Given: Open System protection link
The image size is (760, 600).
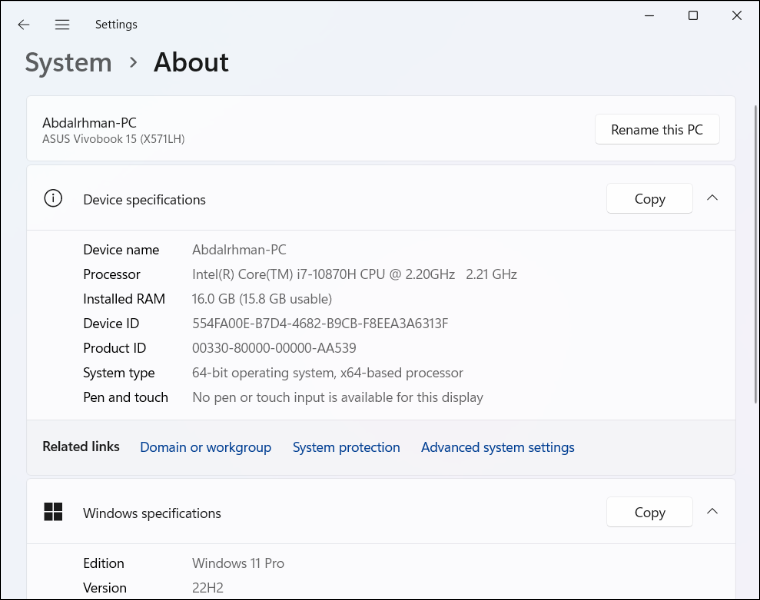Looking at the screenshot, I should tap(346, 447).
